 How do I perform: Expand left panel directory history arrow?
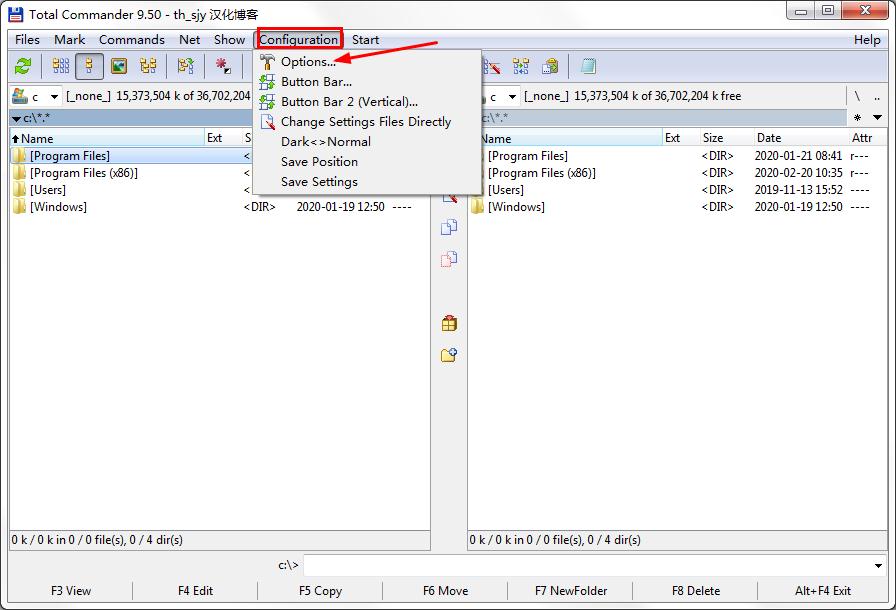[17, 119]
